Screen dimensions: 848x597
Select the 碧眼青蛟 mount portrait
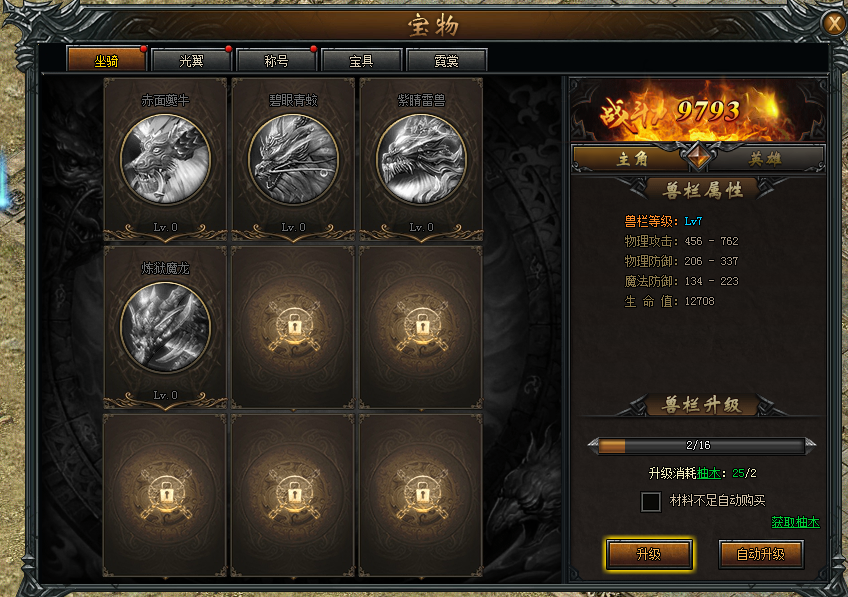pos(293,160)
